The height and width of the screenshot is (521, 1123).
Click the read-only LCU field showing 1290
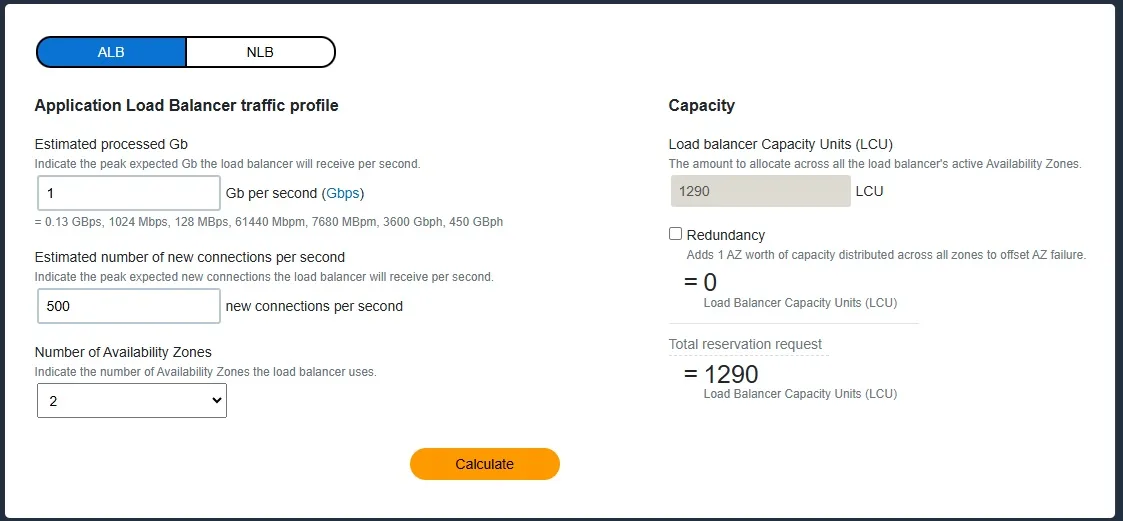[759, 191]
